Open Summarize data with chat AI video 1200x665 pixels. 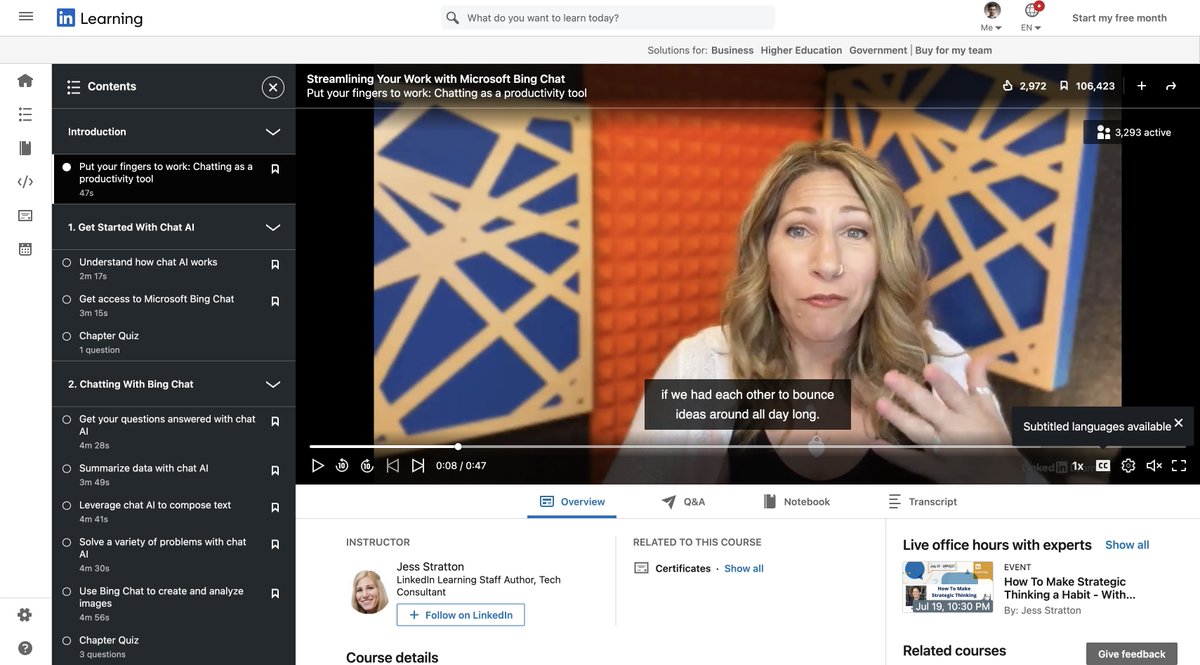click(x=144, y=468)
